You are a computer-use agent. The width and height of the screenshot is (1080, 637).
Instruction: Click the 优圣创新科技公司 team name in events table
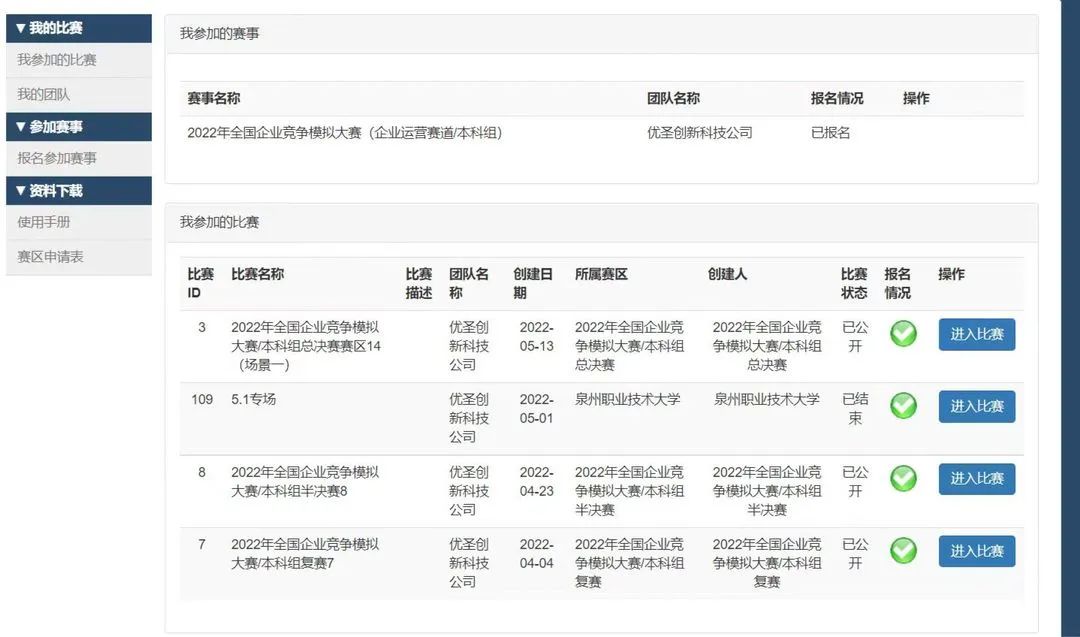click(699, 133)
